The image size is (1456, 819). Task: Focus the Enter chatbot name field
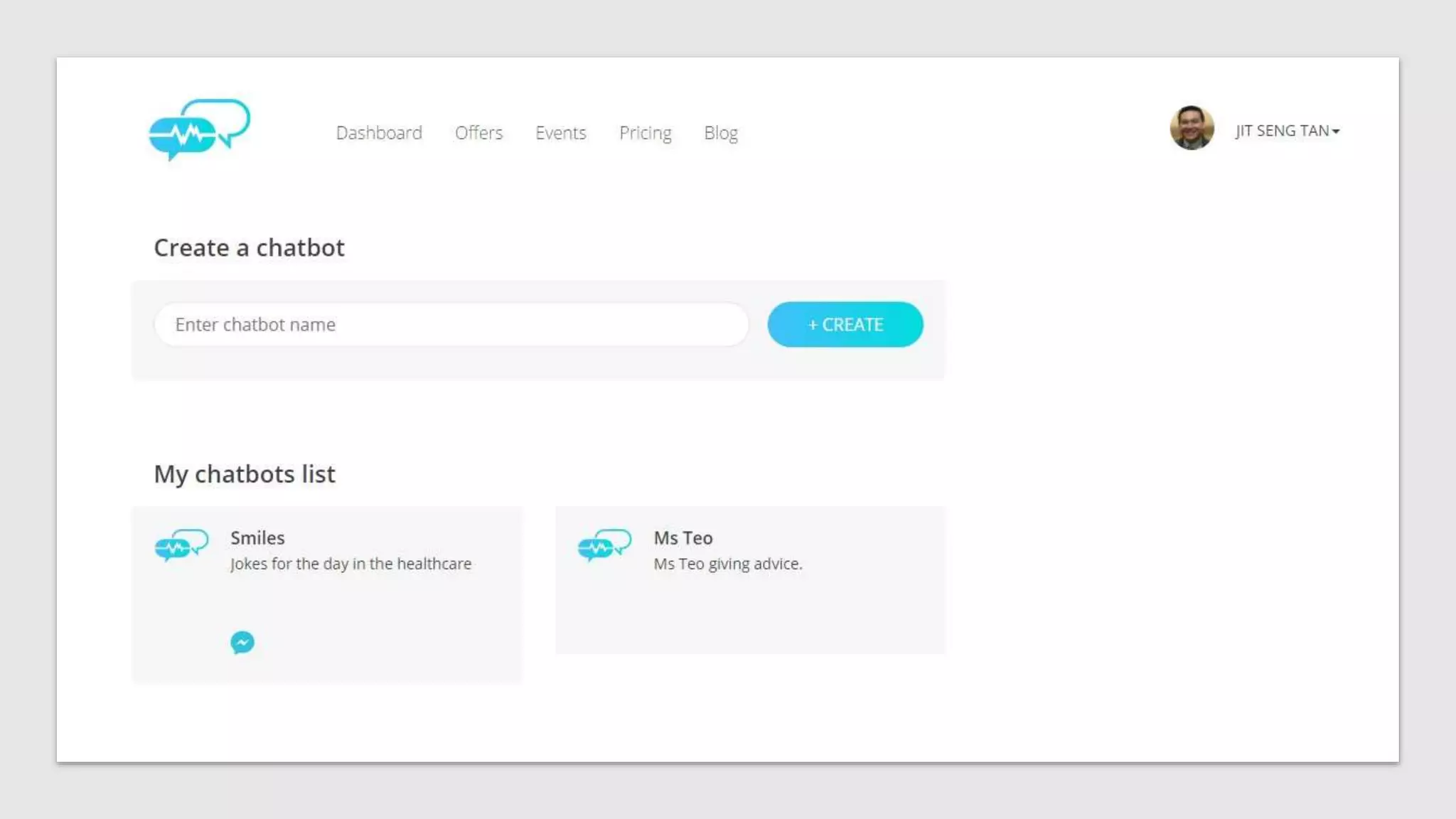451,325
